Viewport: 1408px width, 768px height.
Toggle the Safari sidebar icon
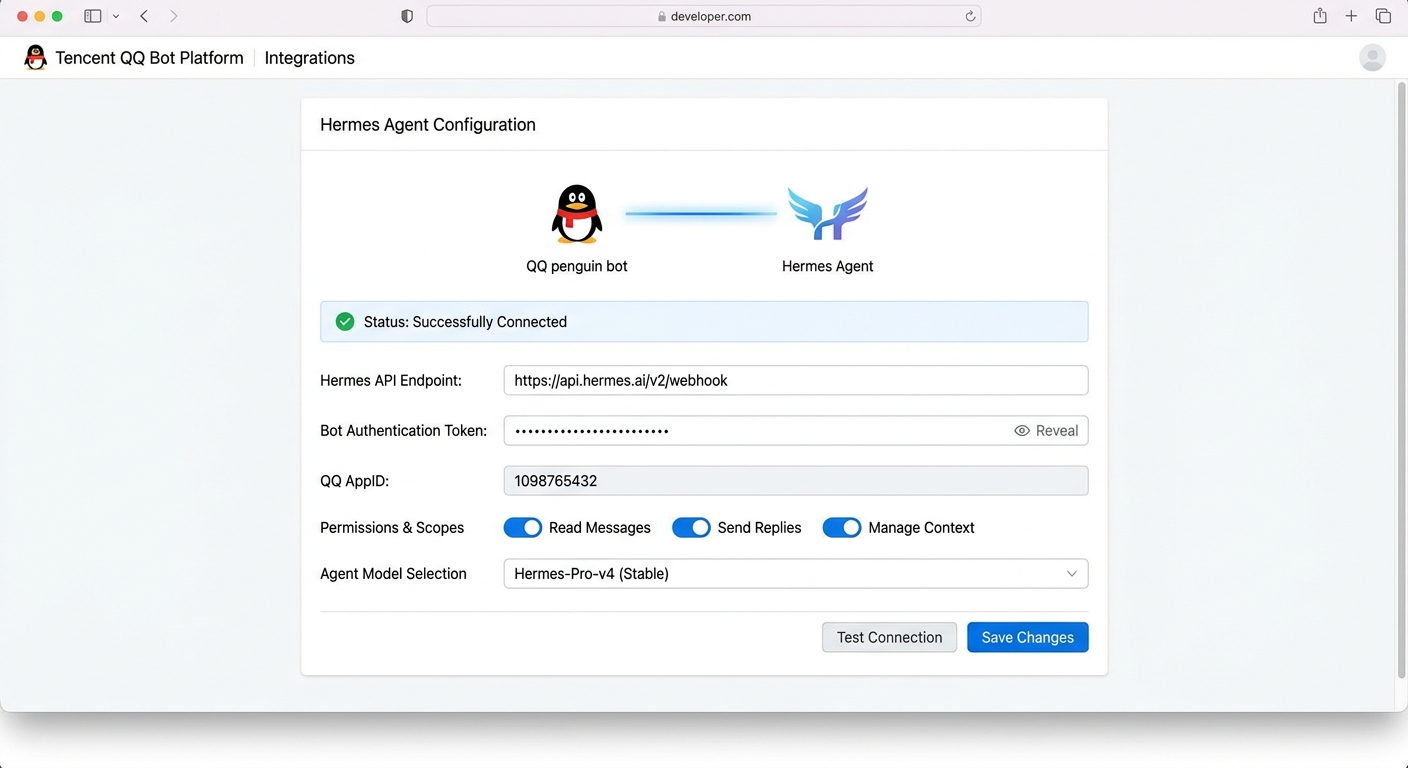[93, 16]
